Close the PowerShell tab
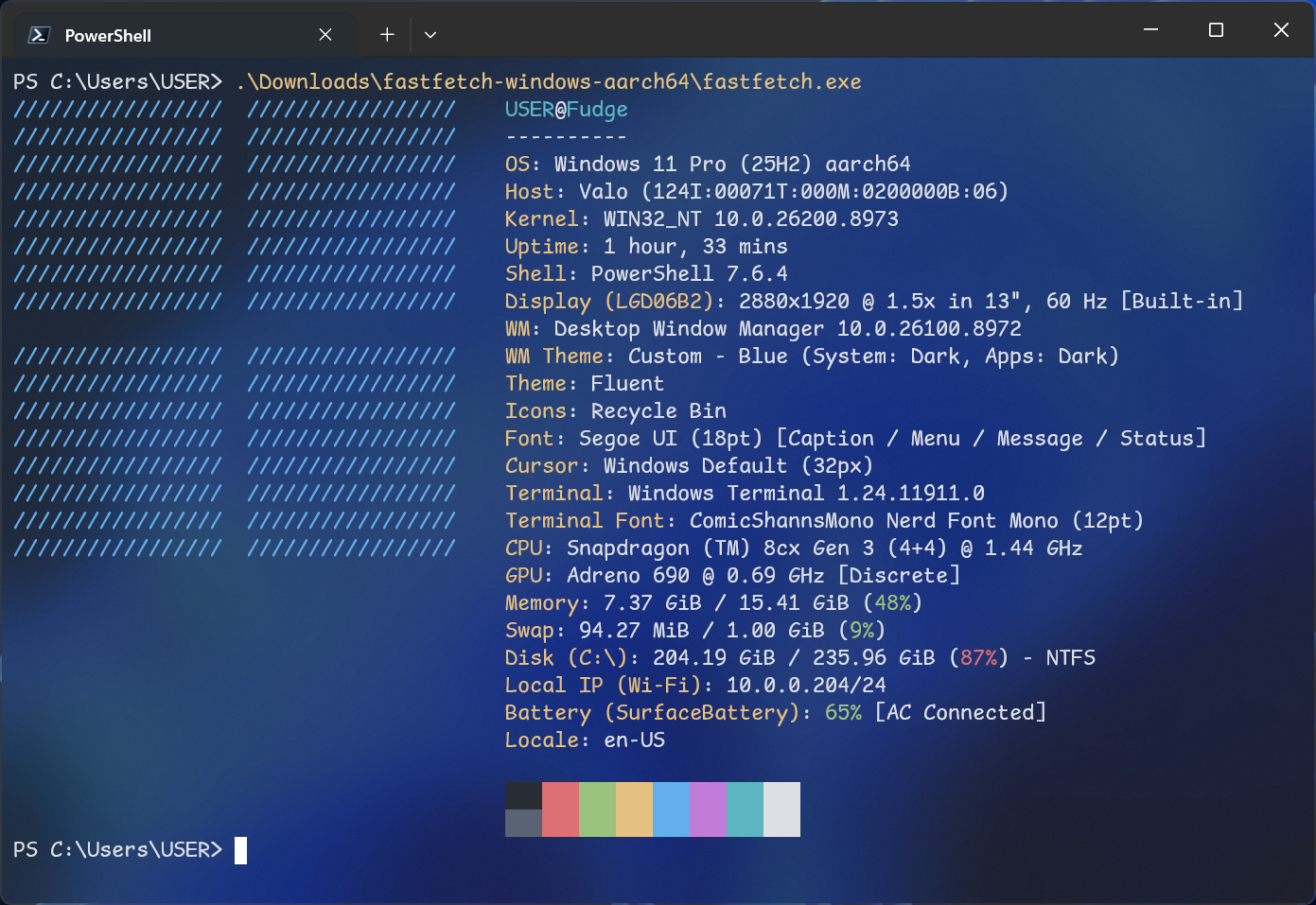The height and width of the screenshot is (905, 1316). (x=325, y=35)
